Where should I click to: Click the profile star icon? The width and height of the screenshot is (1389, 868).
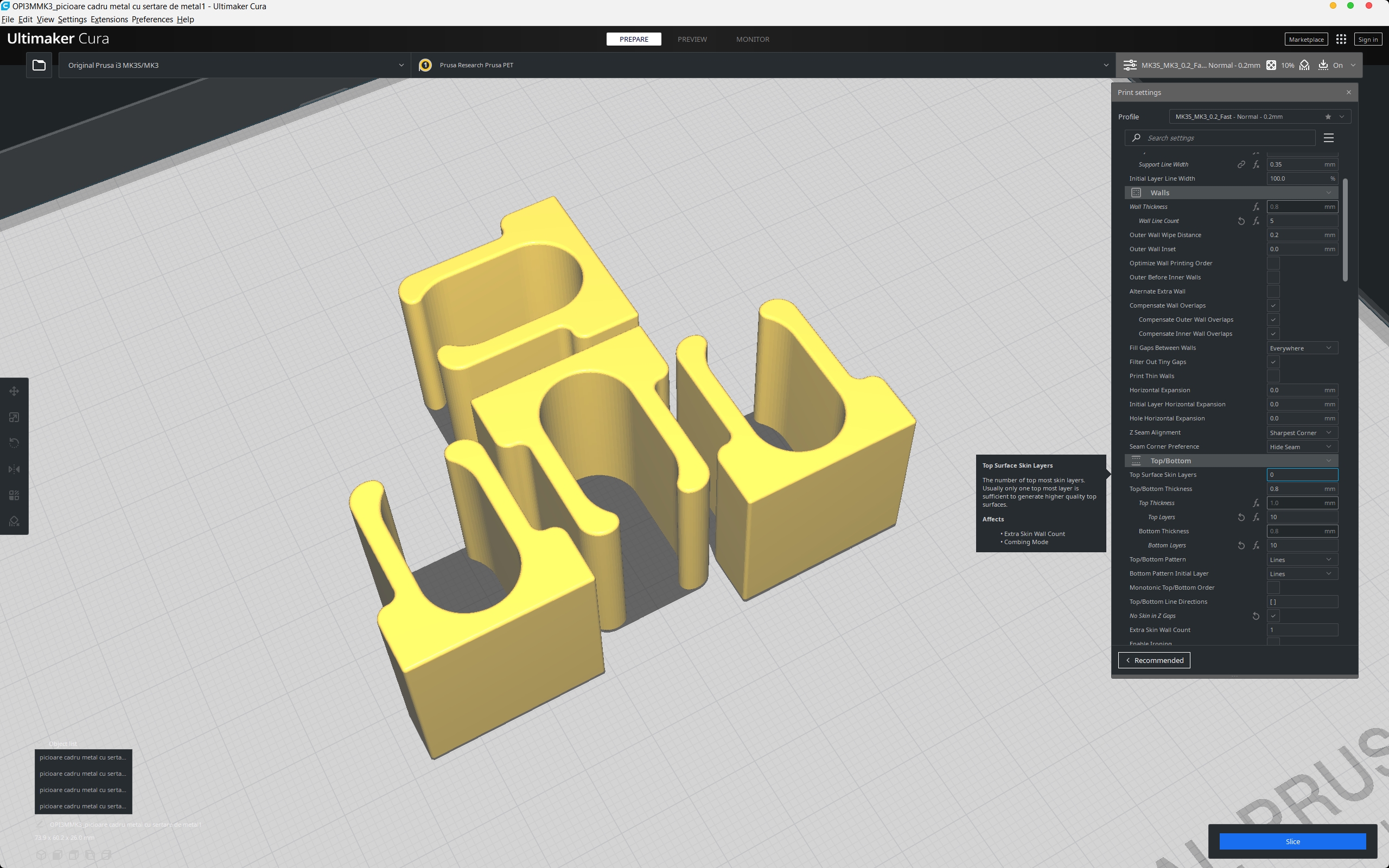1328,117
